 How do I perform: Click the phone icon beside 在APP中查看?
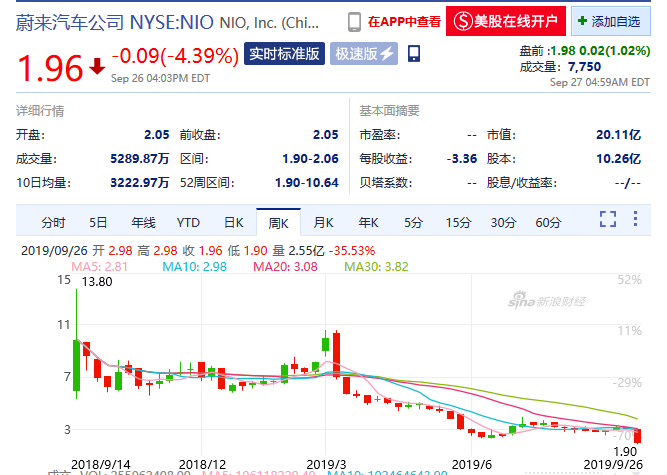(x=354, y=22)
